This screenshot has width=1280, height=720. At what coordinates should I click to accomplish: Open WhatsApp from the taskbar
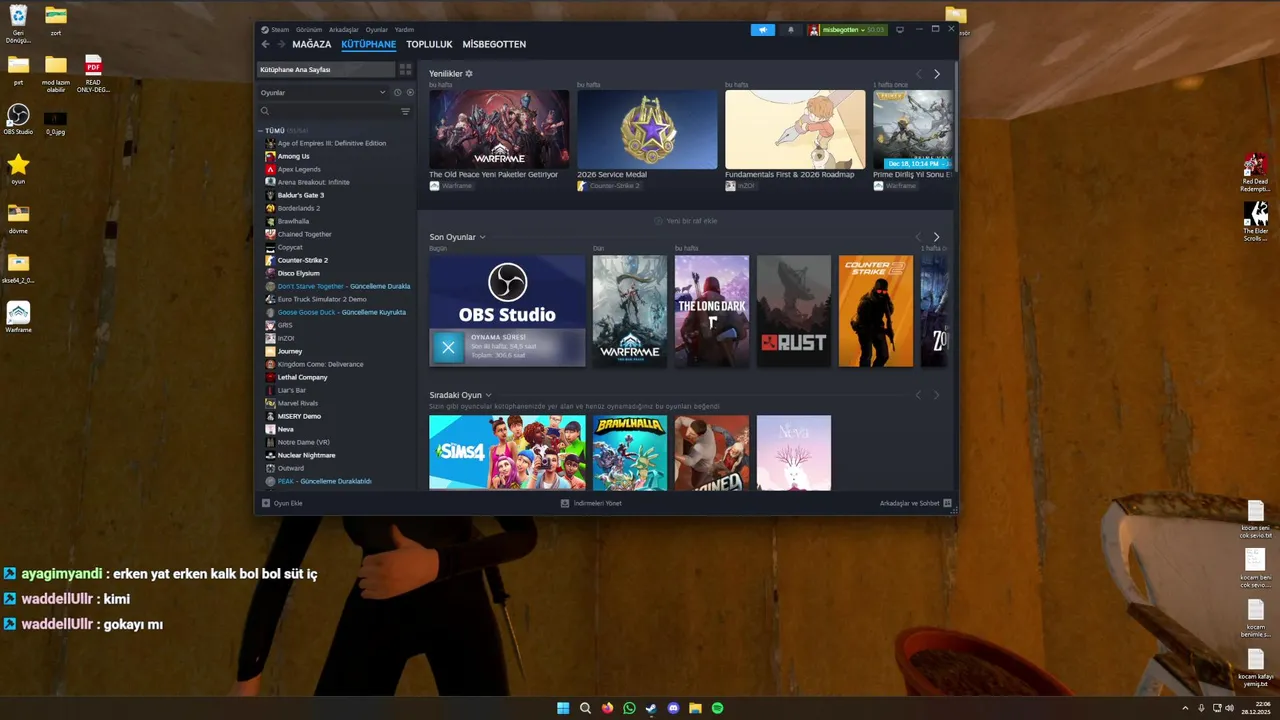tap(629, 708)
